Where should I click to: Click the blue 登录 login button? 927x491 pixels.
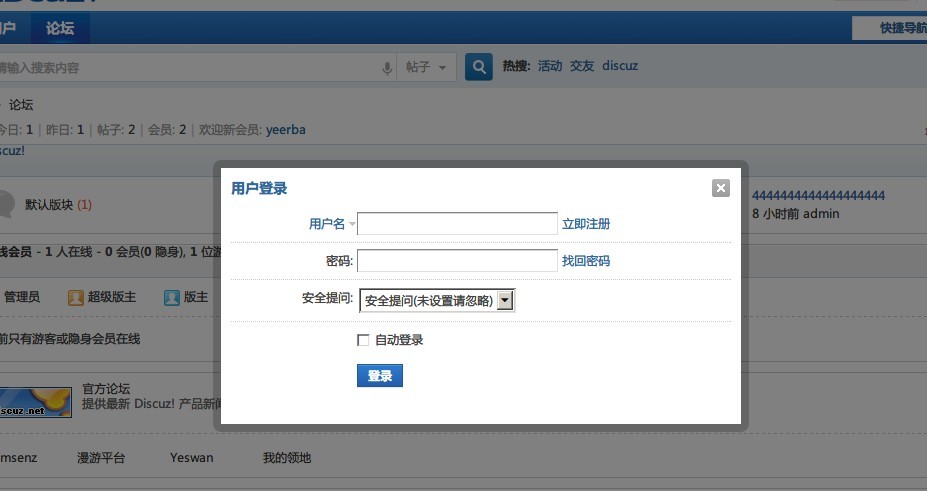[380, 375]
